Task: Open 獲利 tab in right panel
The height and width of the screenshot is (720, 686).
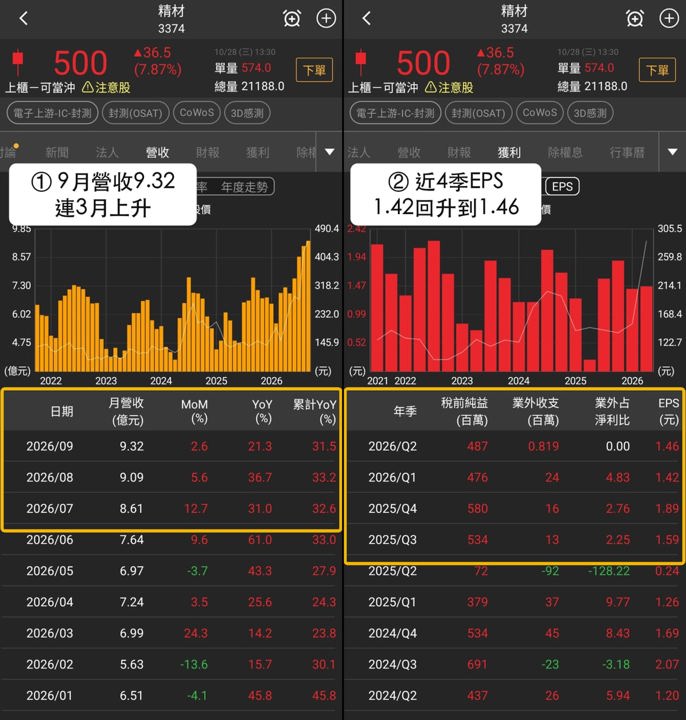Action: click(509, 152)
